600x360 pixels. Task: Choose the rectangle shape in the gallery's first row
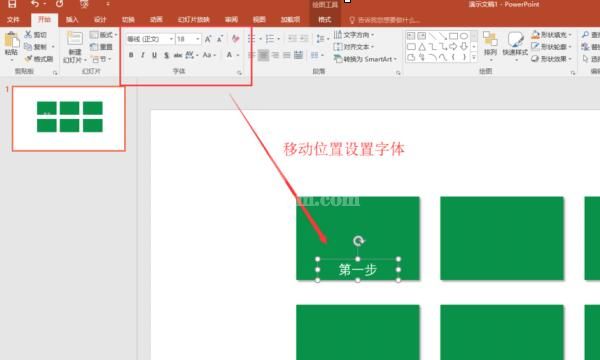coord(453,36)
